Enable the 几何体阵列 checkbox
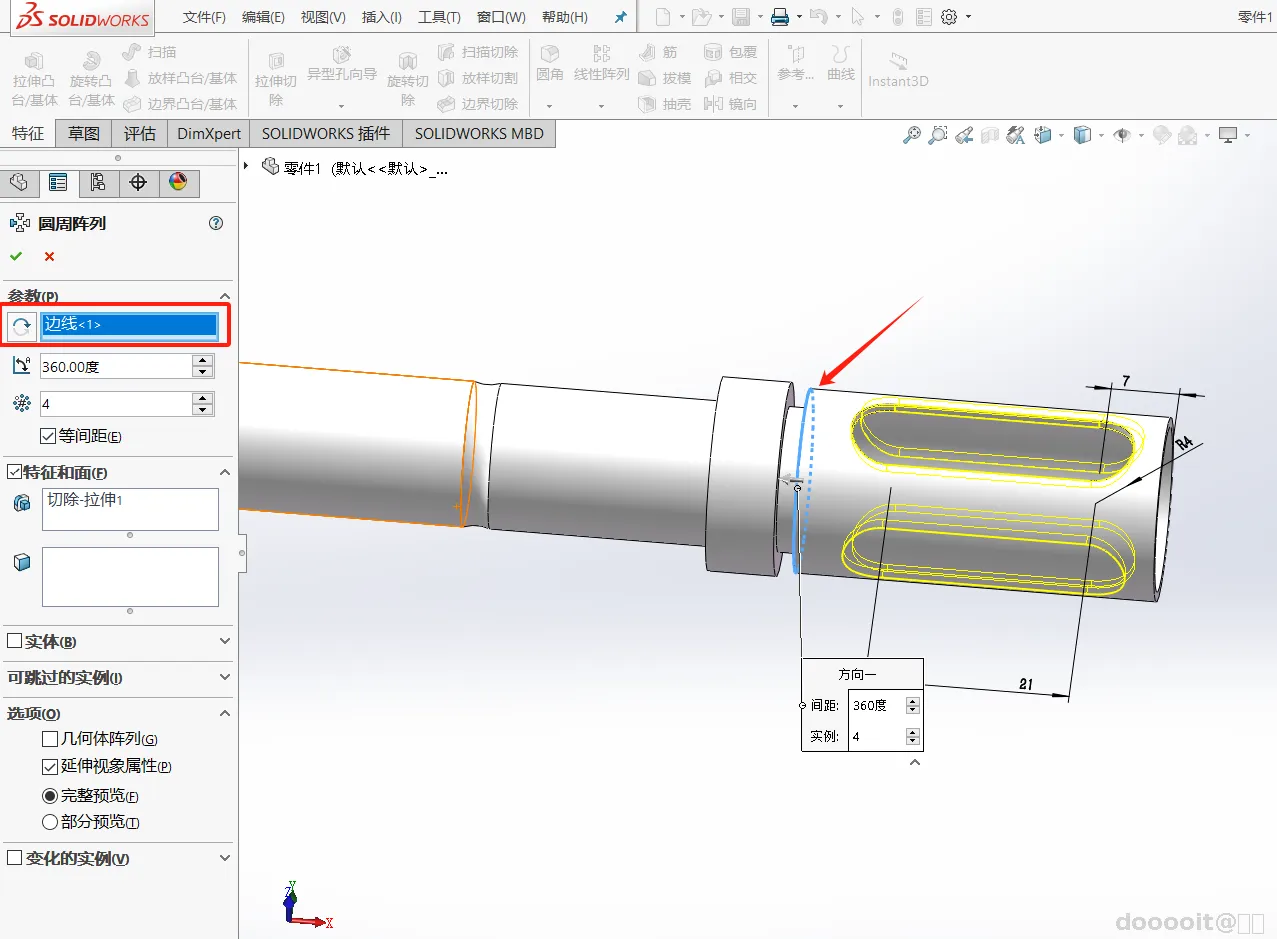1277x939 pixels. tap(50, 740)
